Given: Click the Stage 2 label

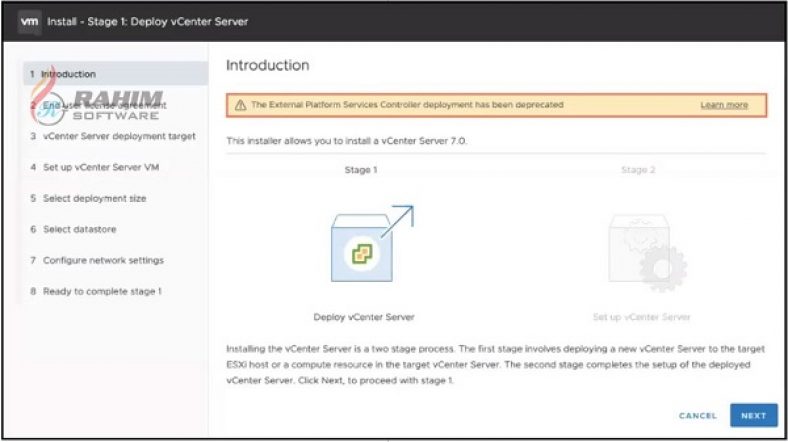Looking at the screenshot, I should pos(638,170).
